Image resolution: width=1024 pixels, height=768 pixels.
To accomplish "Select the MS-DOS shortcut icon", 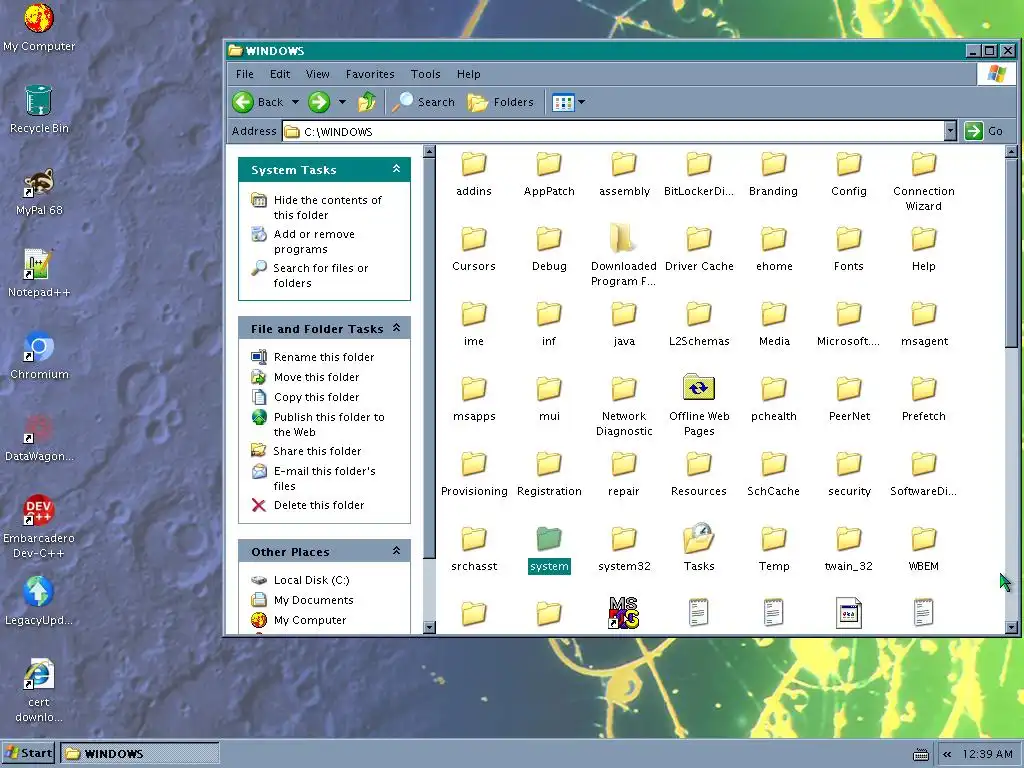I will tap(624, 613).
